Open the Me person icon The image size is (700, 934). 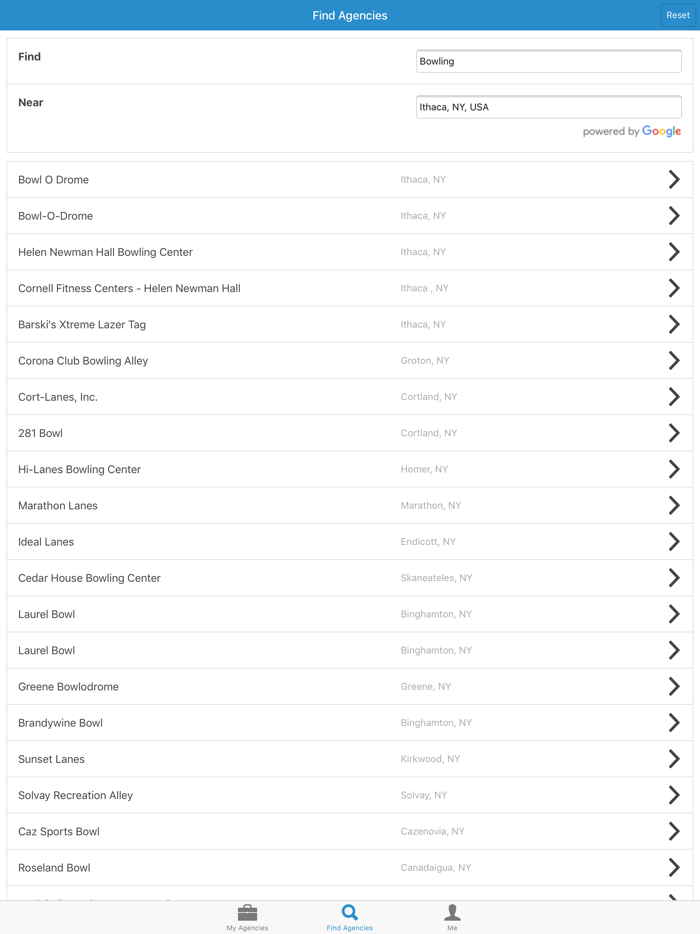tap(452, 913)
